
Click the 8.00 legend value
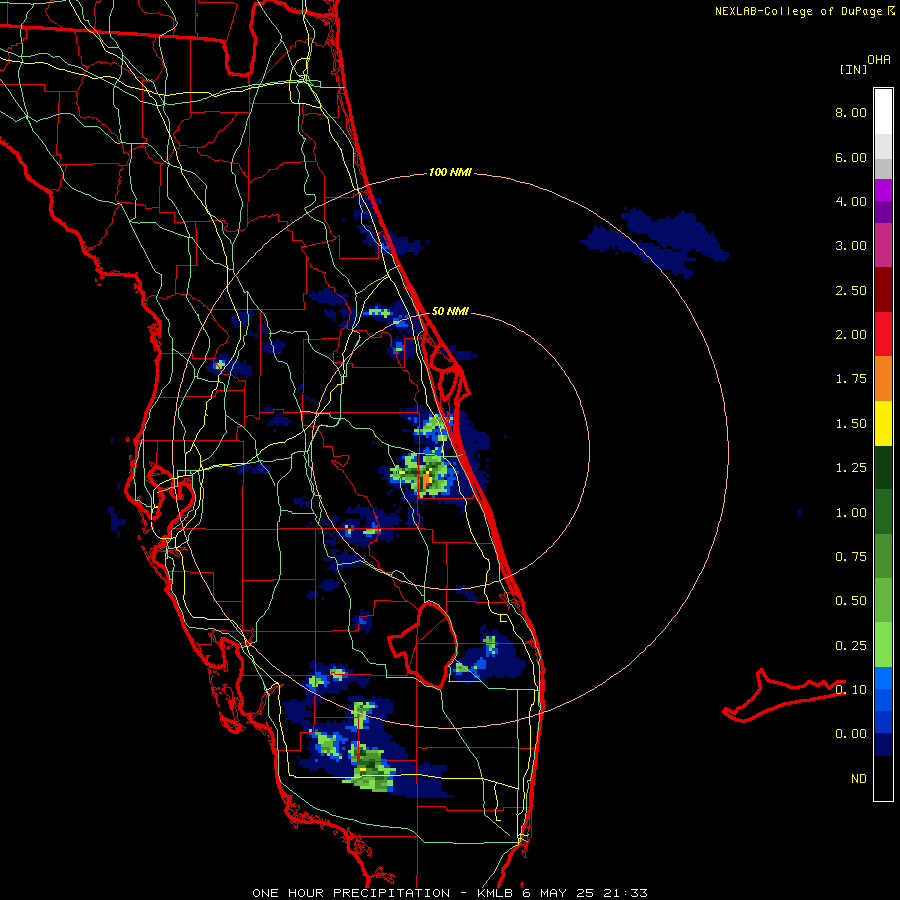pos(851,112)
